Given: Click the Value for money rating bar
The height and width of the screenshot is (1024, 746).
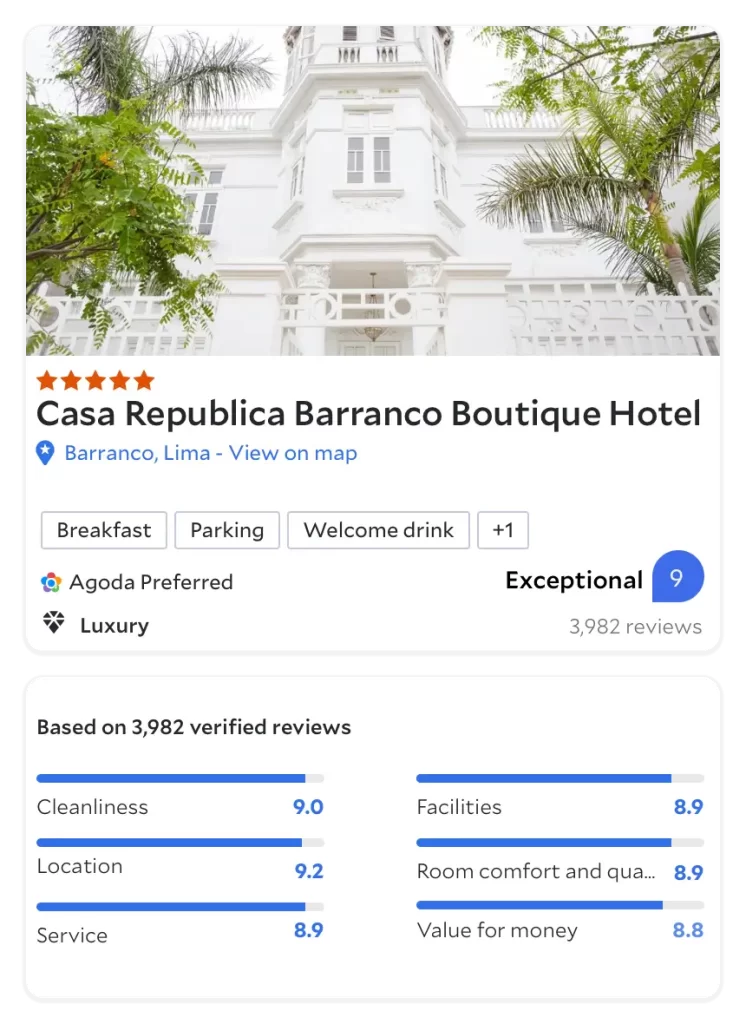Looking at the screenshot, I should tap(559, 905).
